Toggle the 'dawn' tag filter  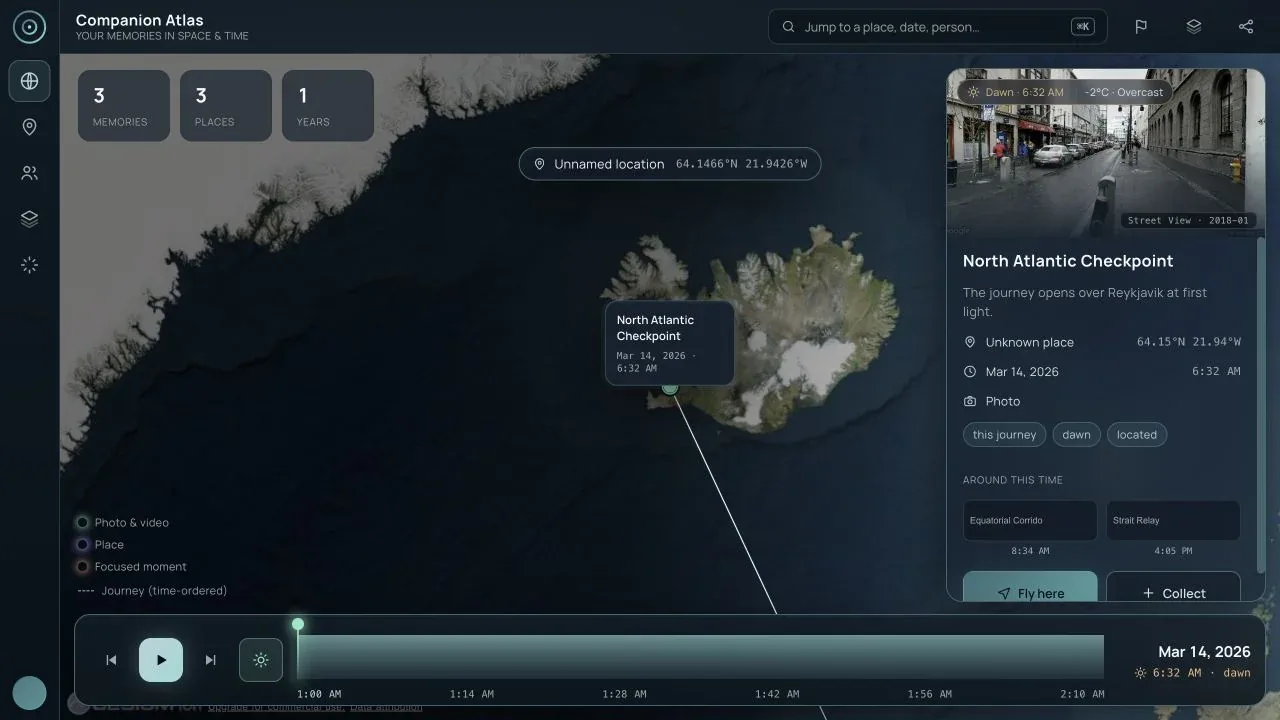click(x=1076, y=435)
